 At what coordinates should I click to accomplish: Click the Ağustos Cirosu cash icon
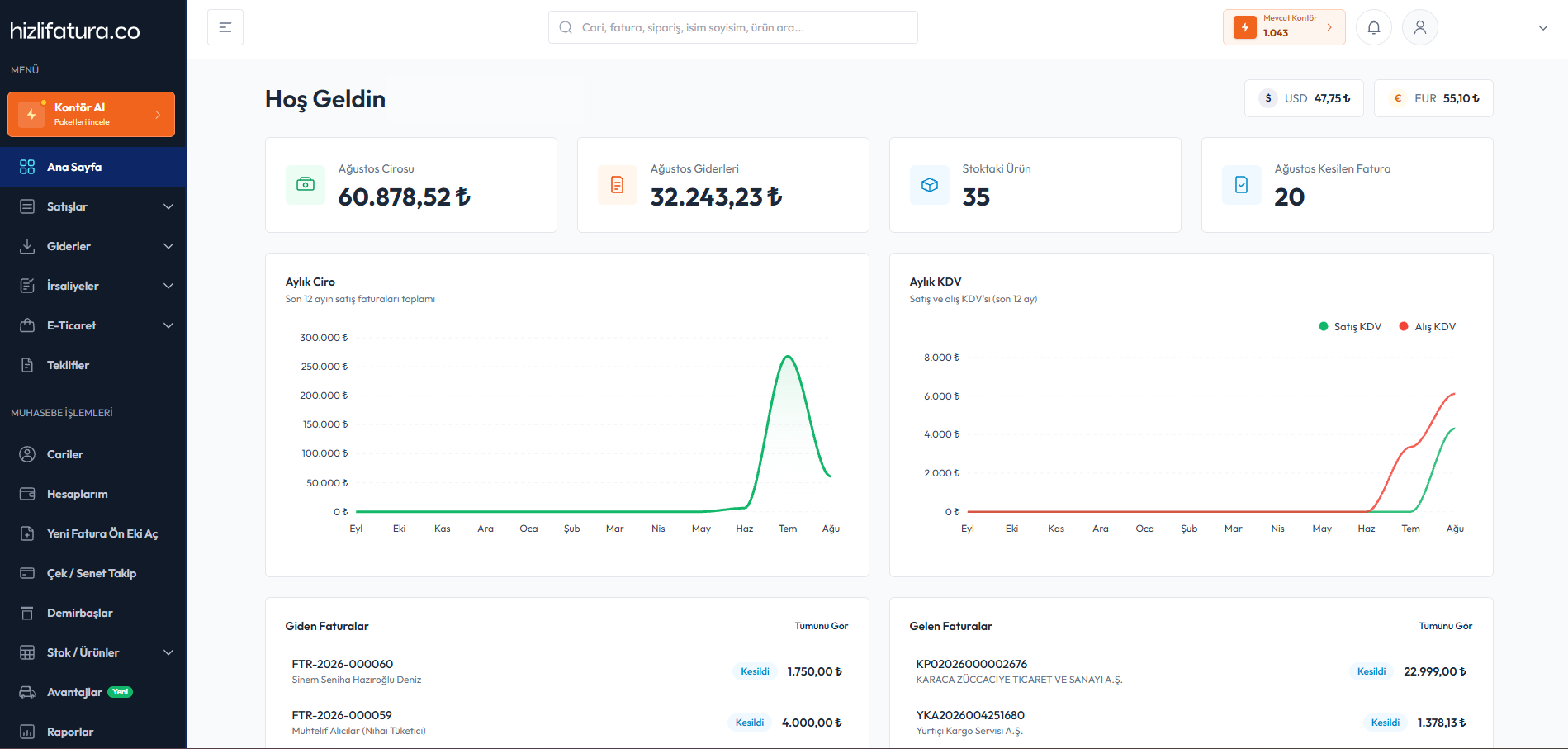(x=306, y=185)
